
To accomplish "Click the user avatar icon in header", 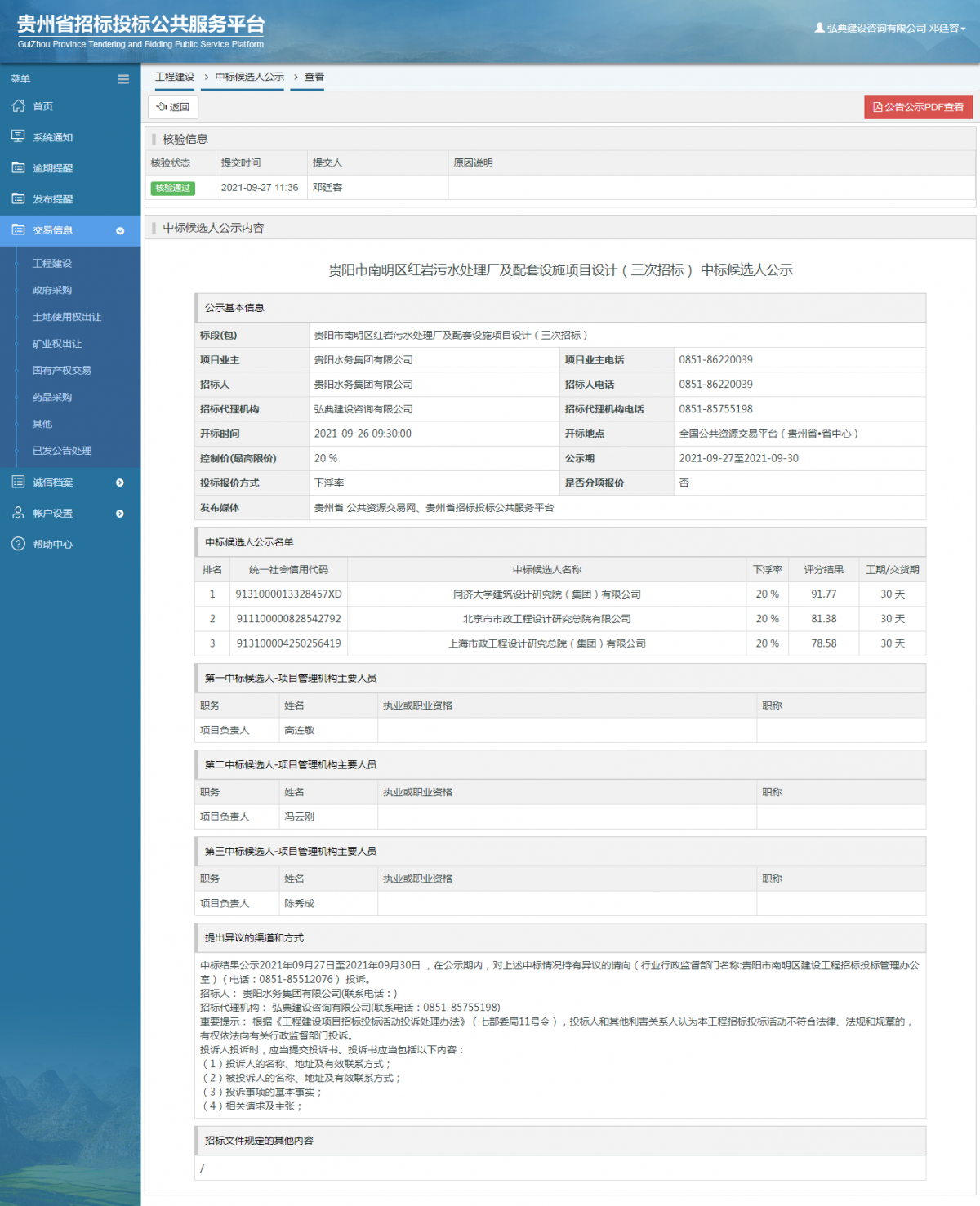I will [819, 28].
